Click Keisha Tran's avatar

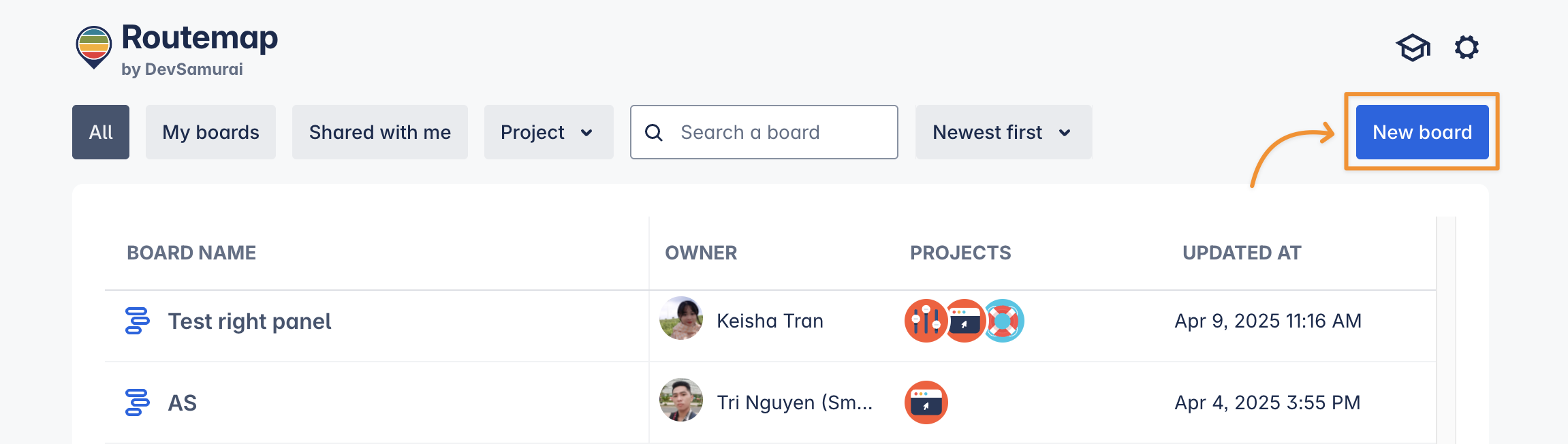point(680,319)
